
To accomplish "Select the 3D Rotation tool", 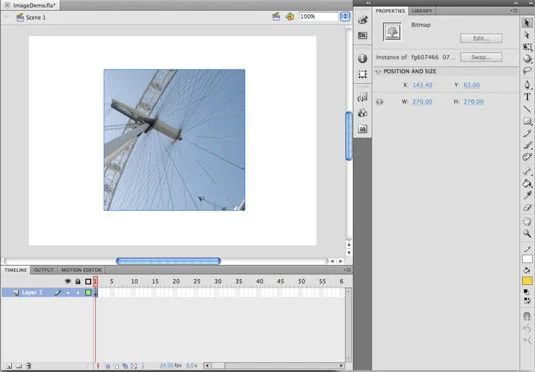I will pos(527,59).
